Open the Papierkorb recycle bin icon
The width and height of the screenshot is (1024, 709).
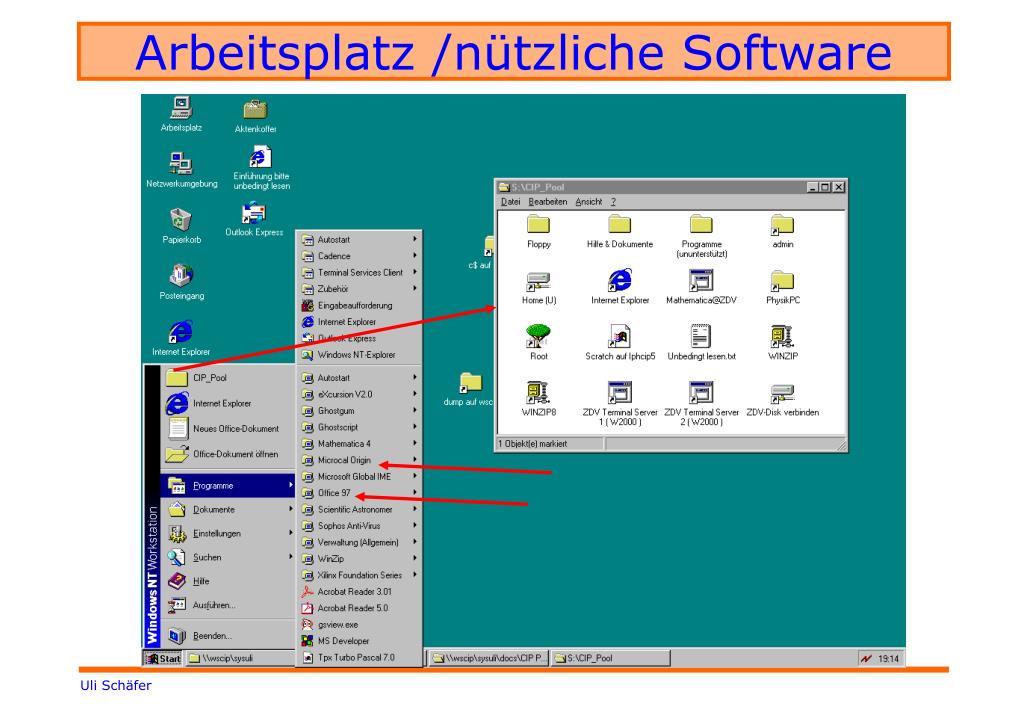pos(182,226)
